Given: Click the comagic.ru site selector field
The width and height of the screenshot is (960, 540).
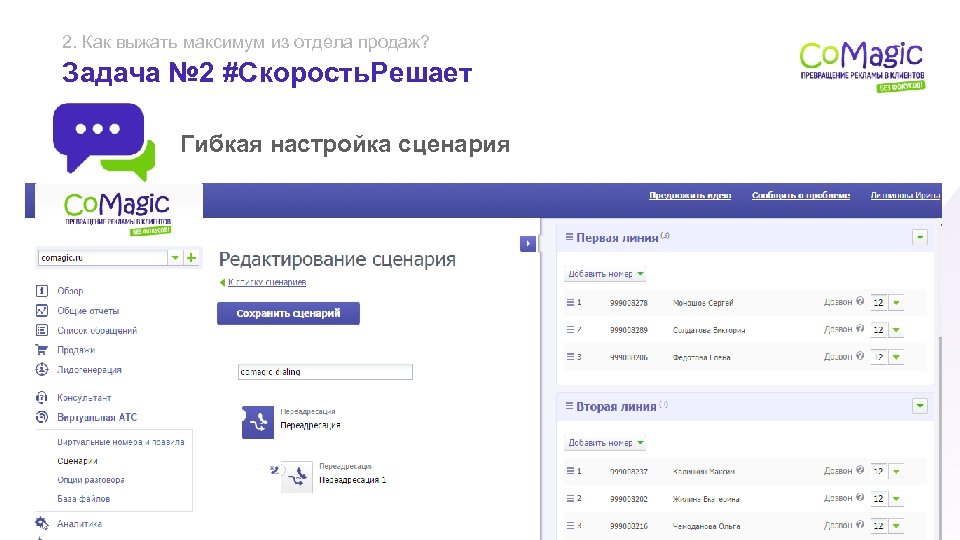Looking at the screenshot, I should 102,258.
